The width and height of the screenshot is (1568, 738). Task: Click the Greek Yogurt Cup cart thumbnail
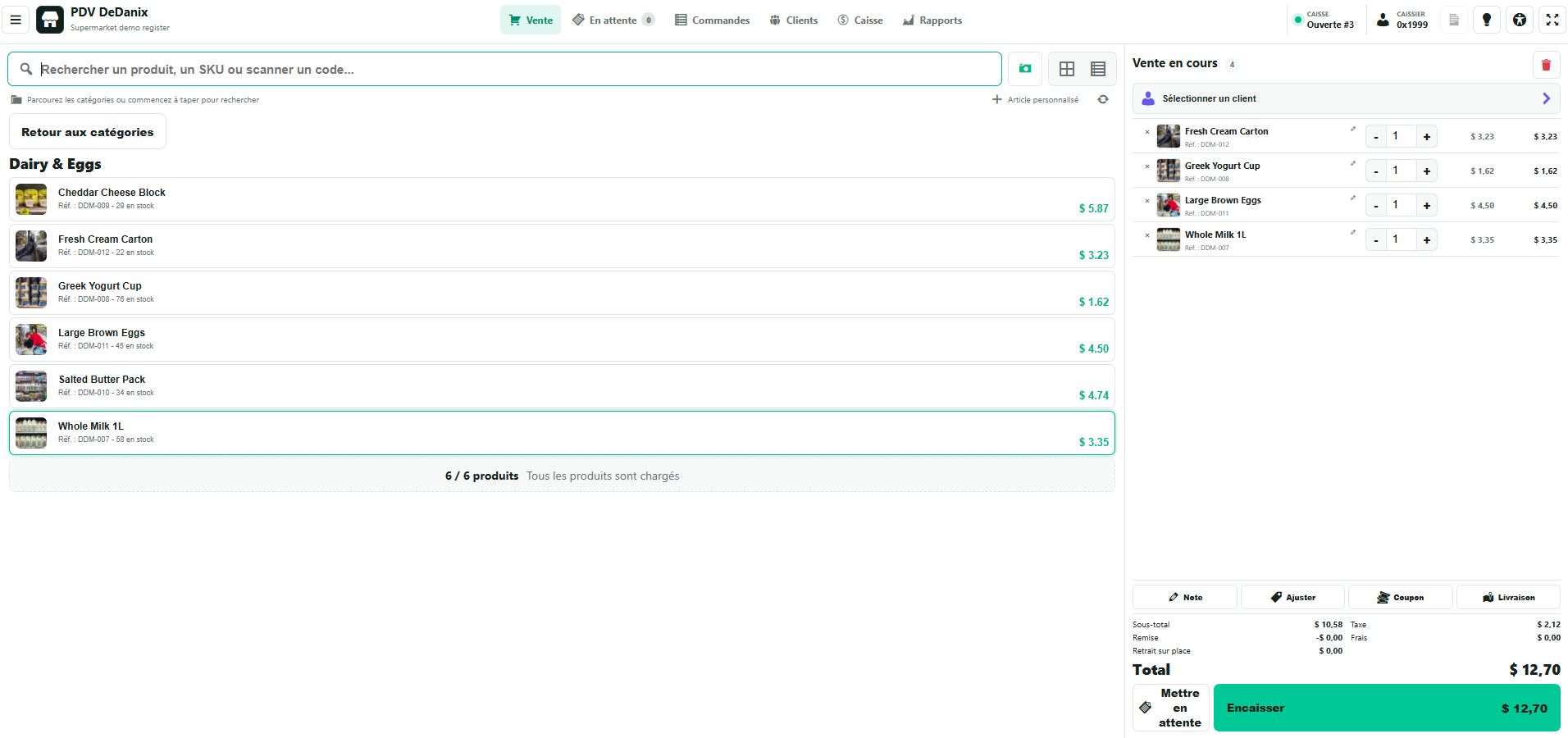pos(1169,171)
